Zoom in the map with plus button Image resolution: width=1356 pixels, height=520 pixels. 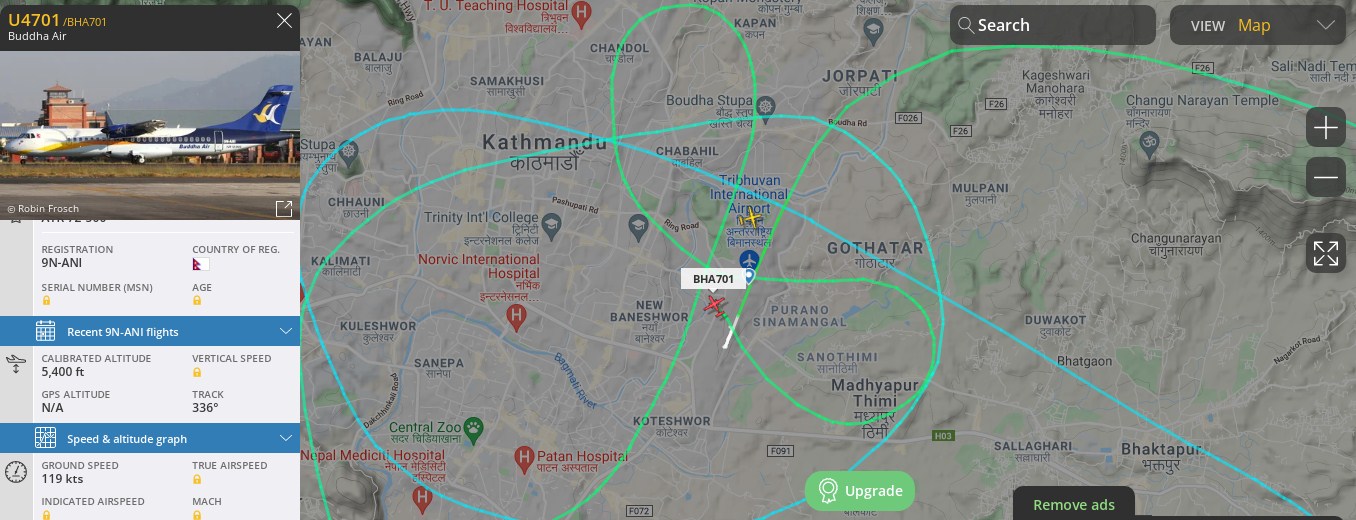[x=1325, y=128]
